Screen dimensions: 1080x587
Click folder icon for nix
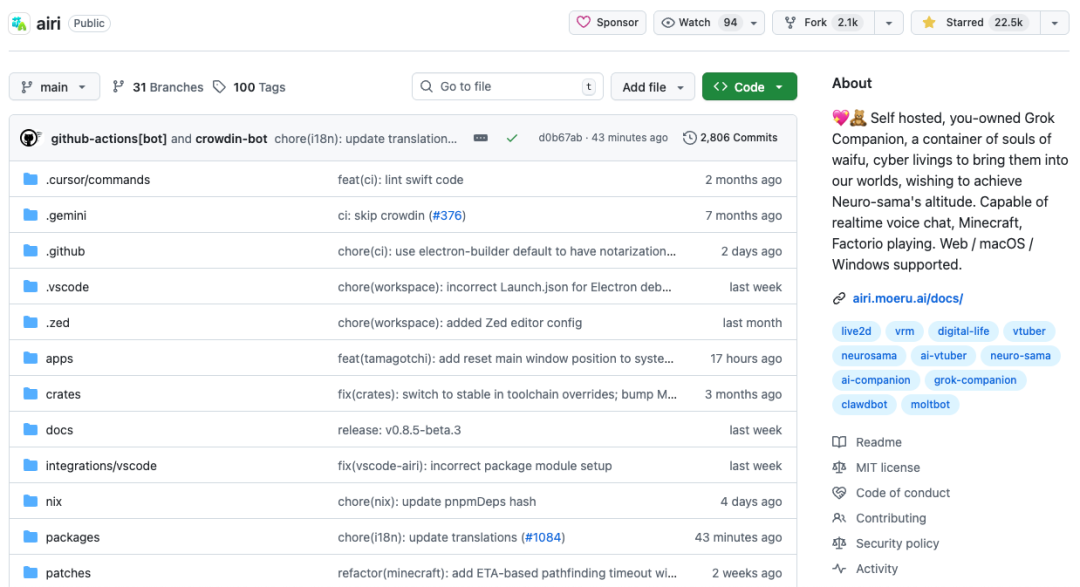[30, 501]
